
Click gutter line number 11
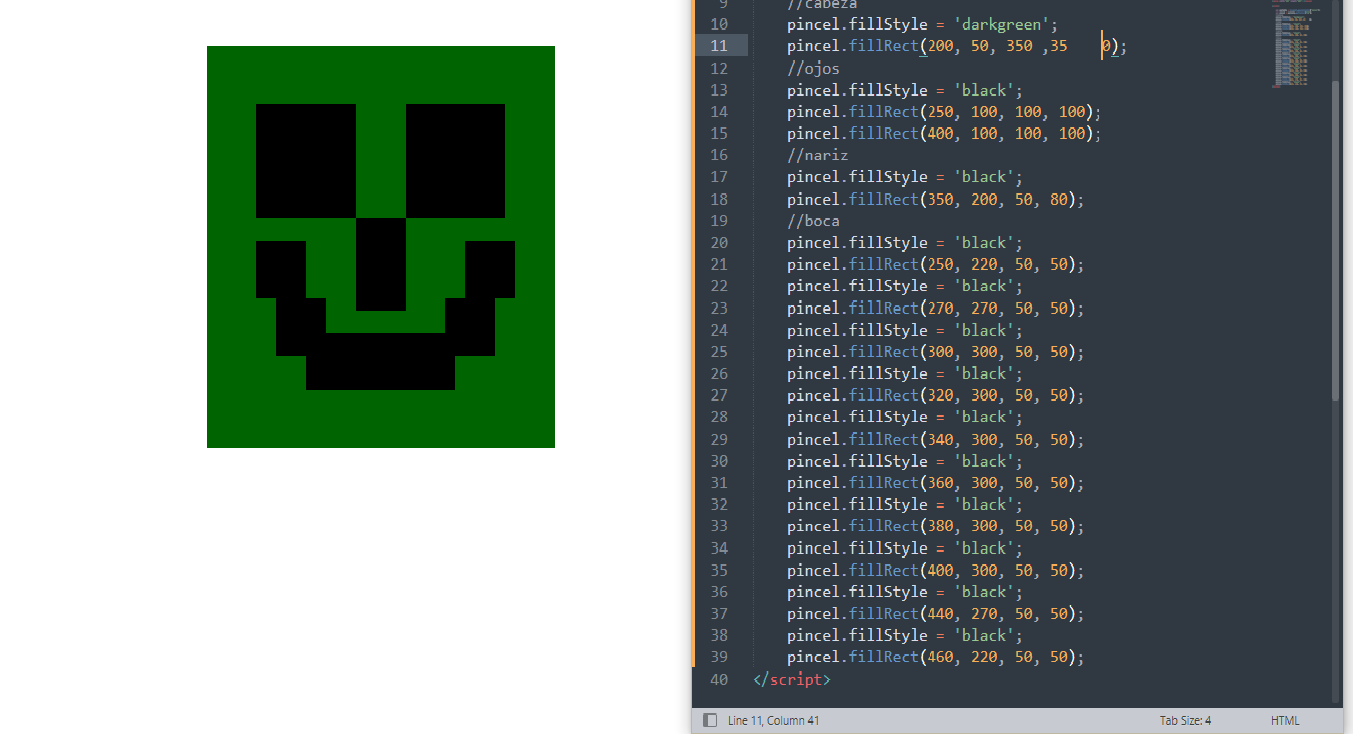point(719,46)
